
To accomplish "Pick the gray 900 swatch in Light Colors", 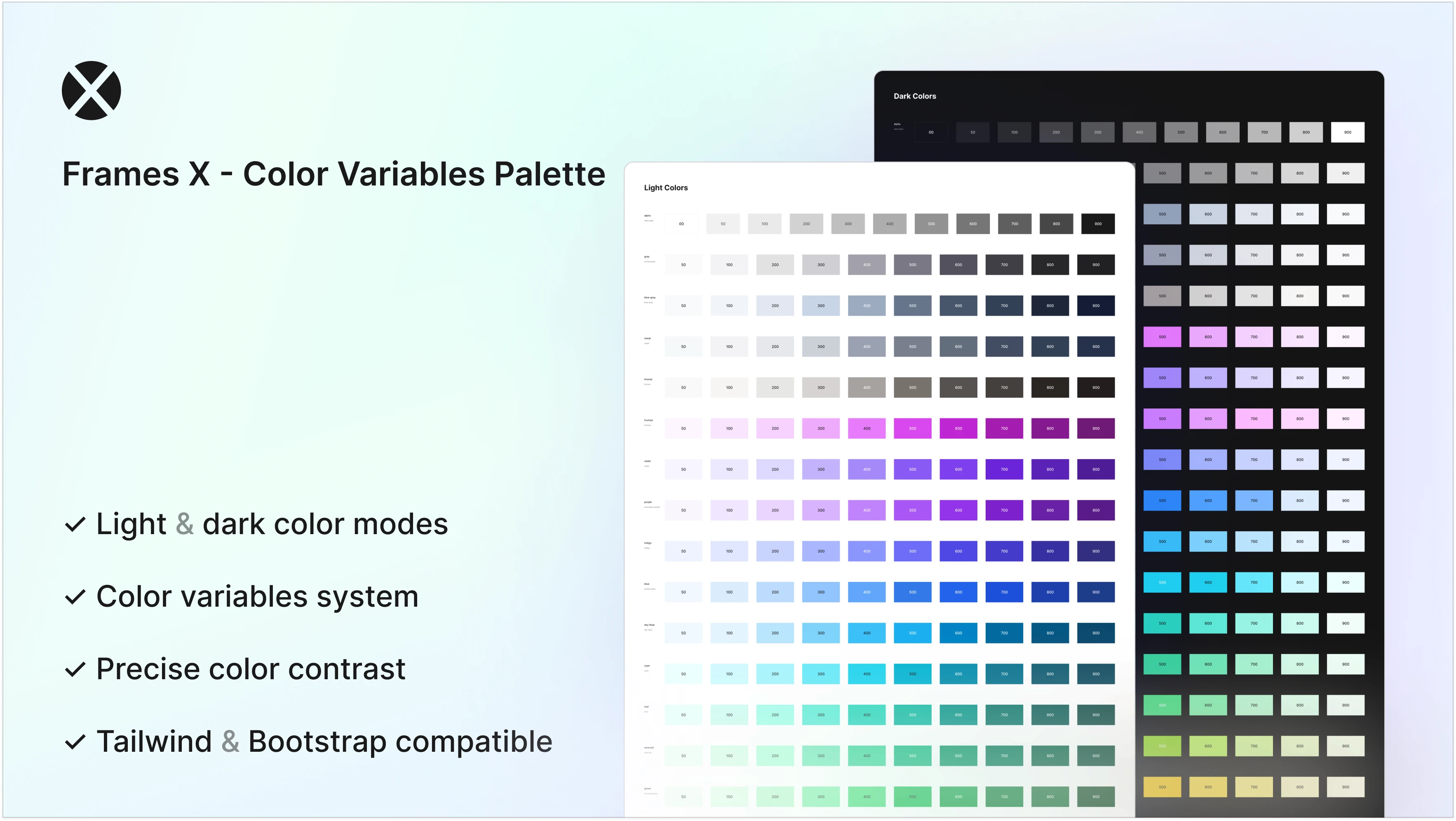I will click(x=1096, y=265).
